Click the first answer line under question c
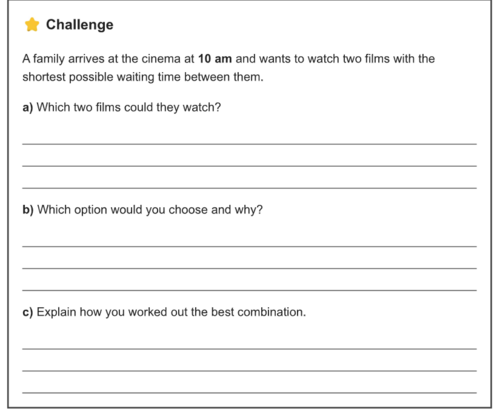Image resolution: width=500 pixels, height=420 pixels. (249, 349)
